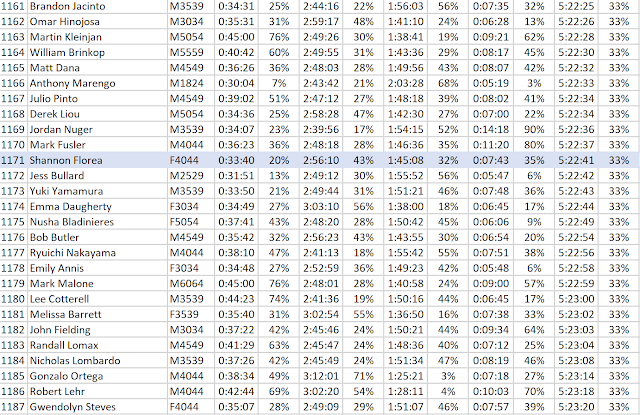
Task: Select percentile 90% in Jordan Nuger row
Action: [534, 129]
